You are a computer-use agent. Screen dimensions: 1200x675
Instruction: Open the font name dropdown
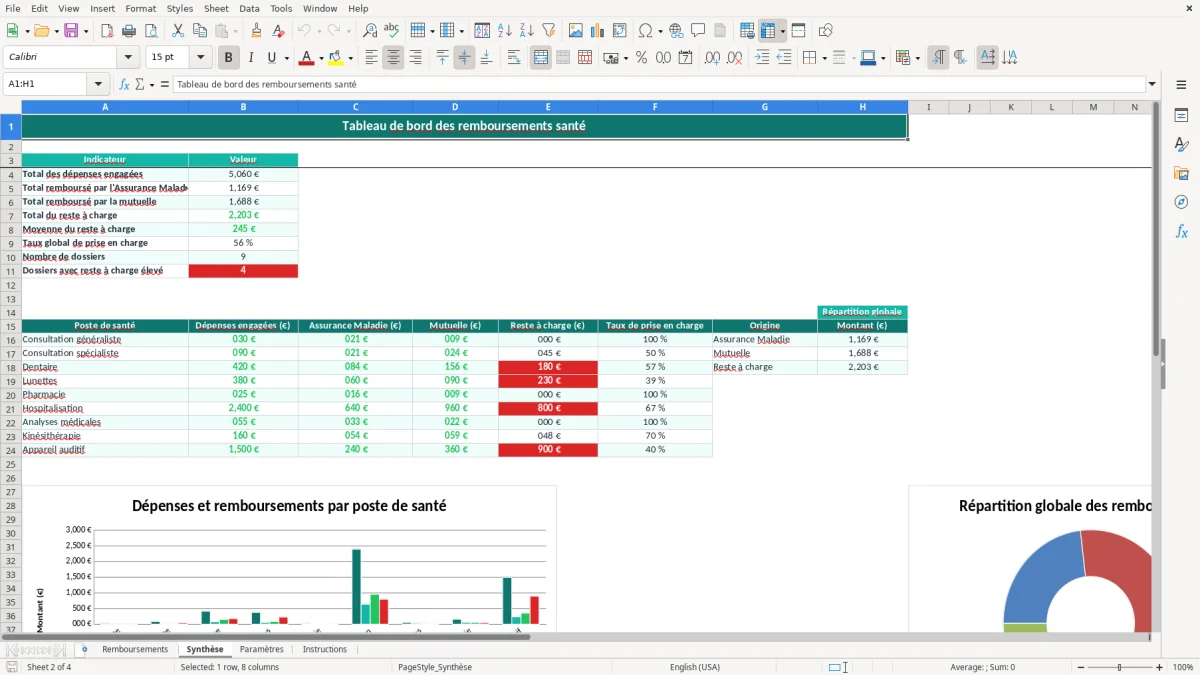point(128,58)
